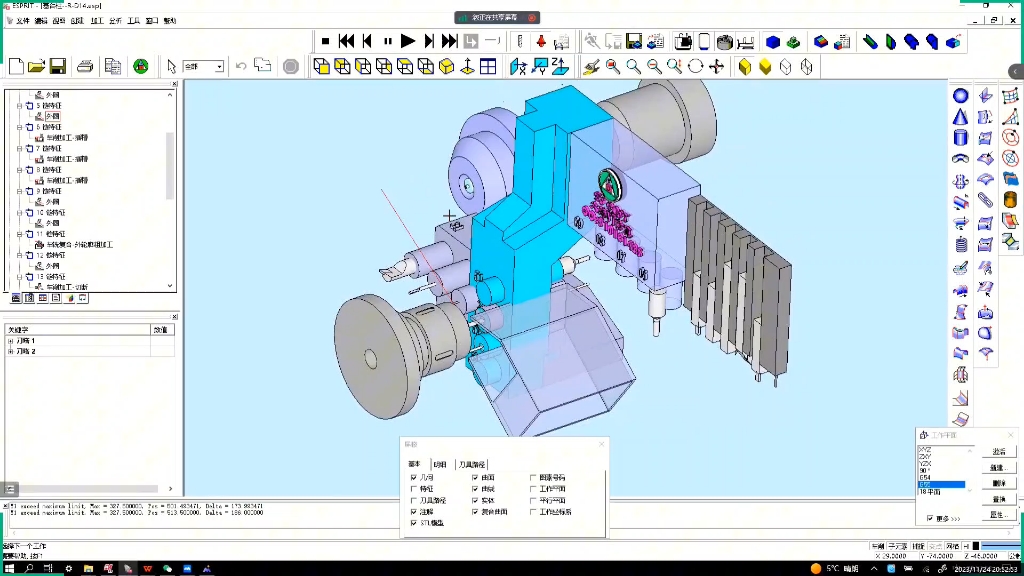Collapse the 9 feature tree node

[x=20, y=191]
